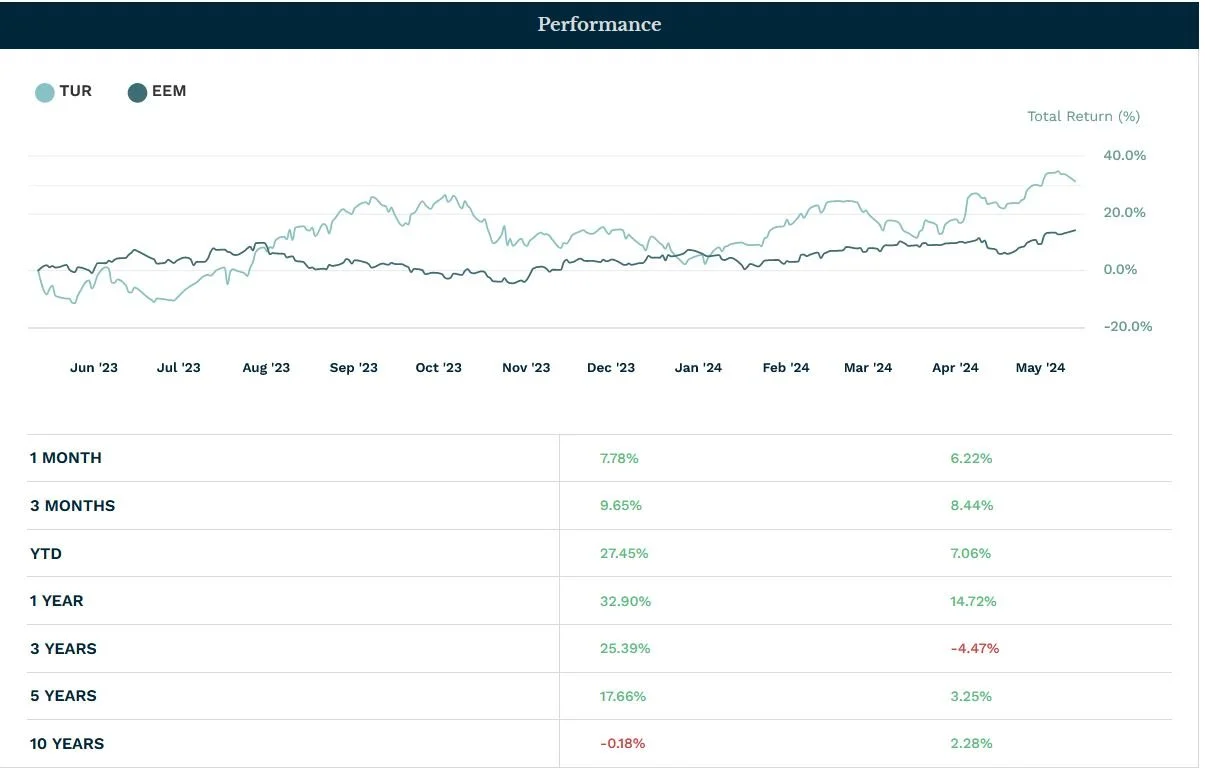Click the Total Return (%) axis label

pos(1083,116)
